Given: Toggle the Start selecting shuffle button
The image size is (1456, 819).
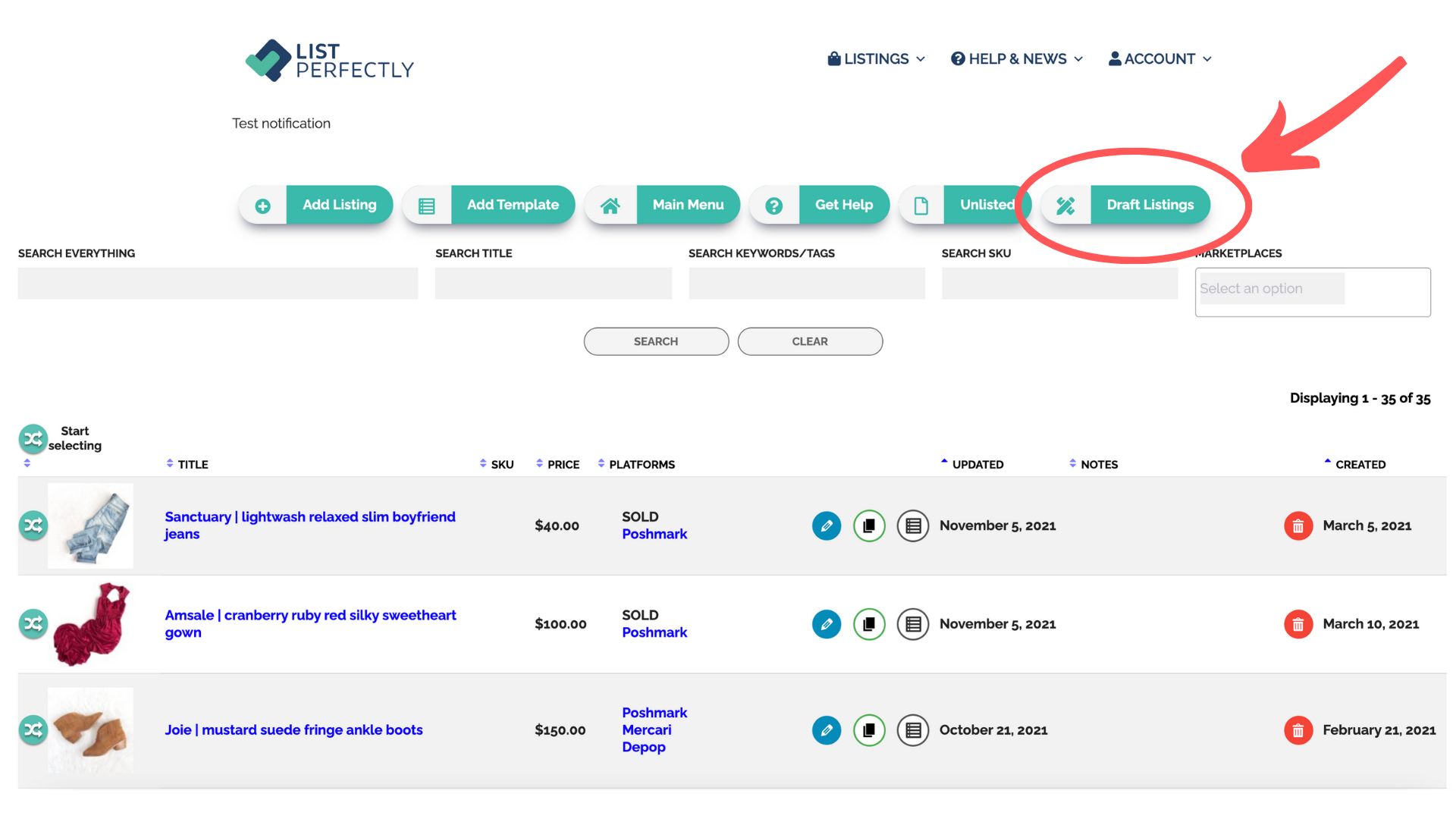Looking at the screenshot, I should [x=33, y=438].
